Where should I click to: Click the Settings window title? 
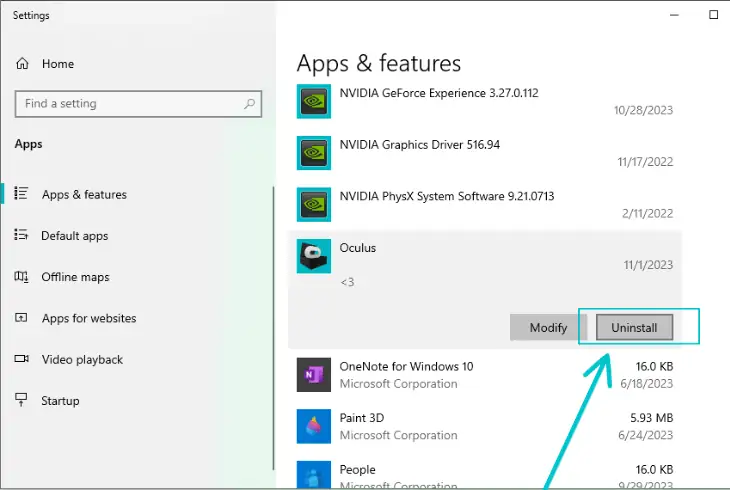click(x=31, y=15)
